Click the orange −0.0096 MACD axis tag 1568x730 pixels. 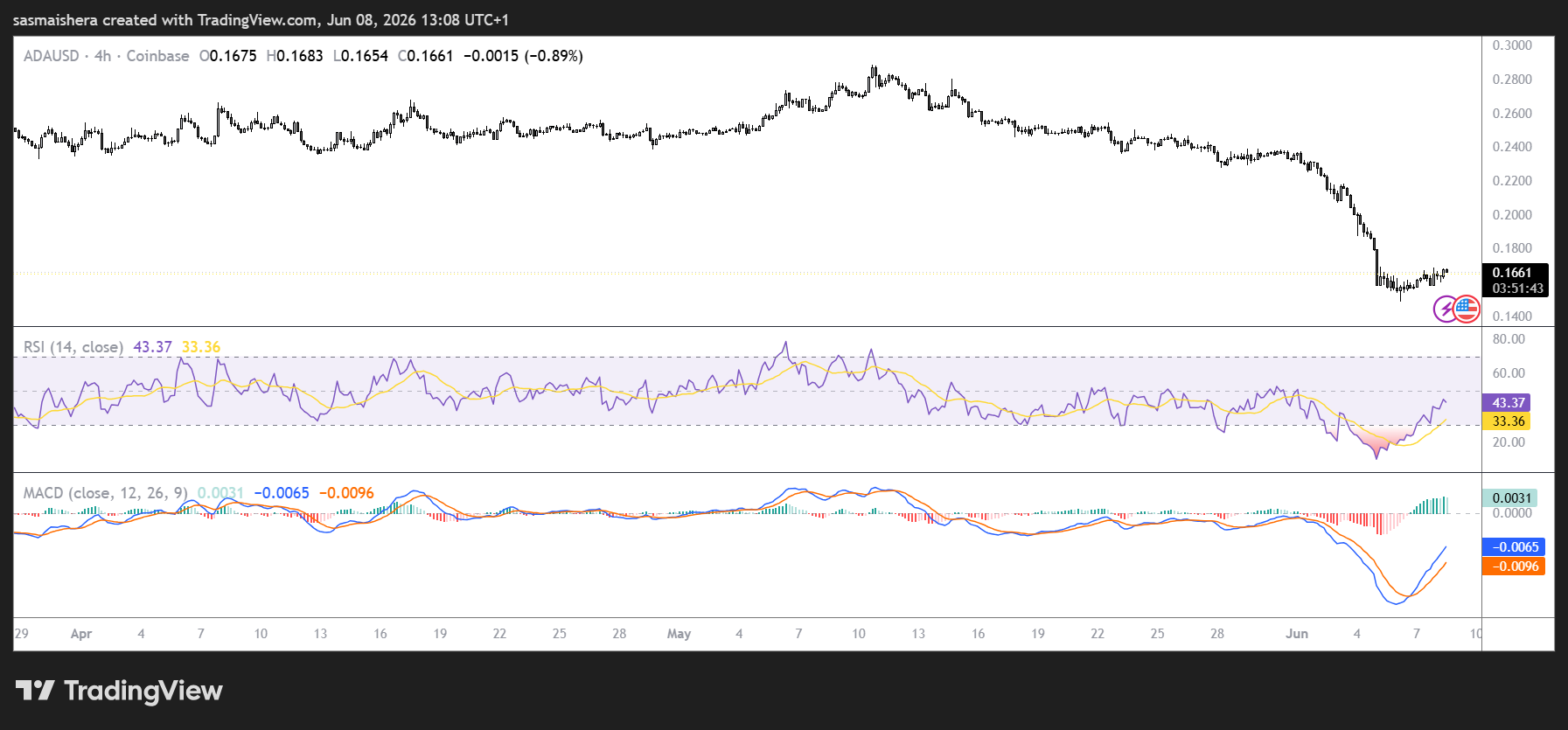pos(1515,567)
